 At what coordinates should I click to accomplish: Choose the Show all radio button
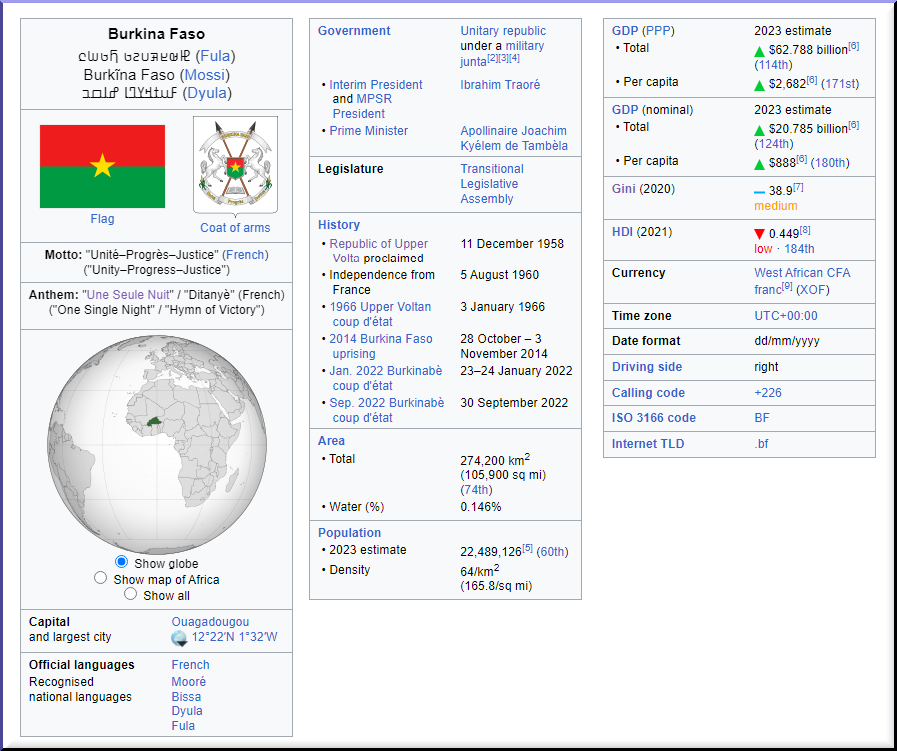tap(130, 594)
